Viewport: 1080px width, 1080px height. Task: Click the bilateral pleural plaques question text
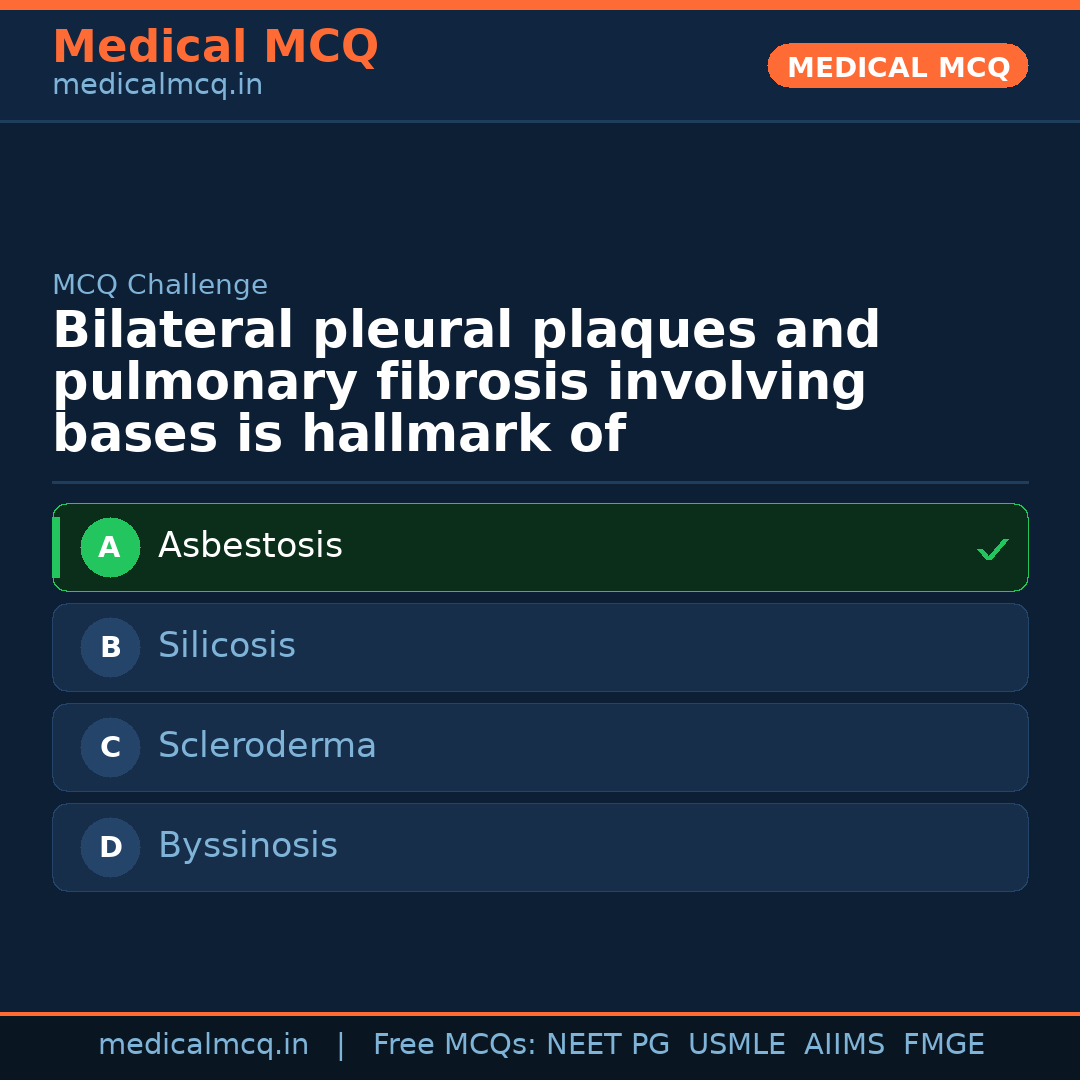click(x=466, y=383)
